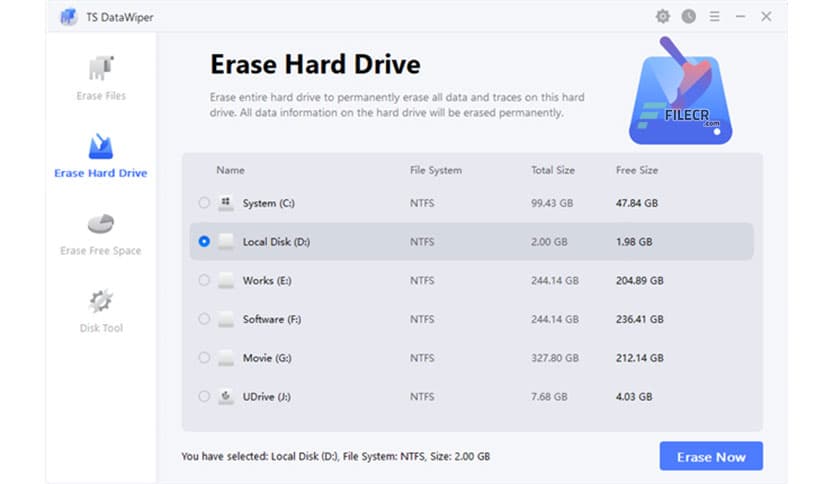This screenshot has height=484, width=836.
Task: Click the File System column header
Action: click(x=436, y=170)
